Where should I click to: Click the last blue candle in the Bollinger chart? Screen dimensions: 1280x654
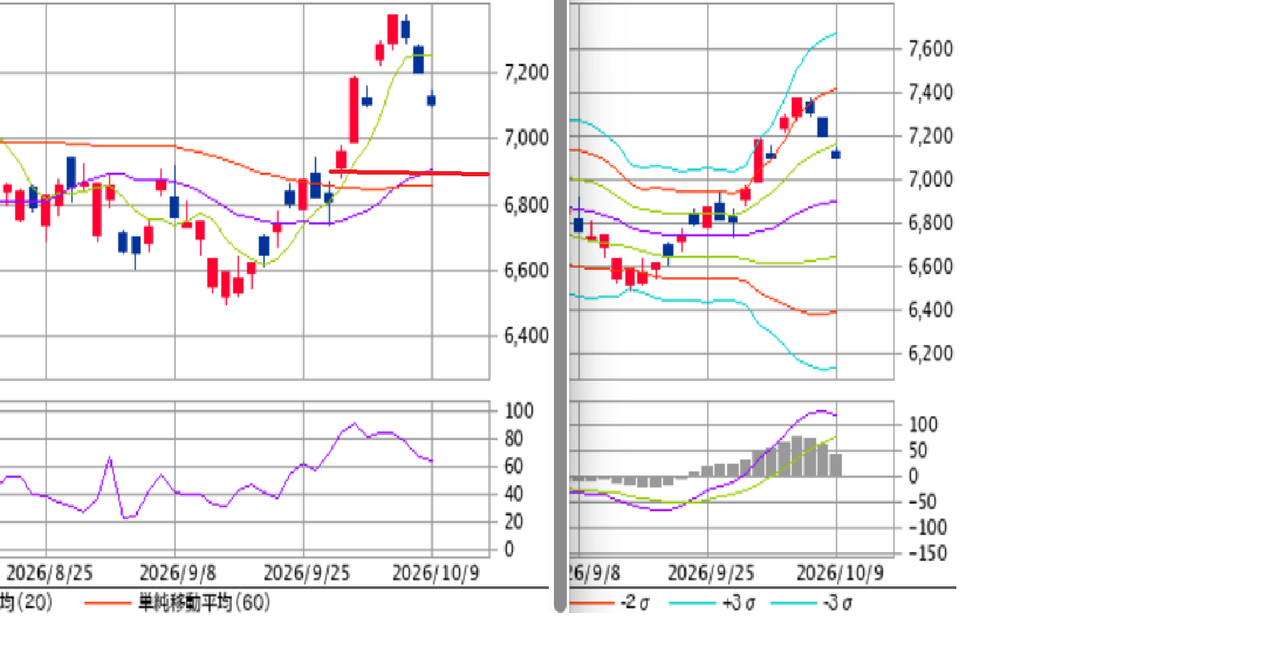tap(836, 153)
